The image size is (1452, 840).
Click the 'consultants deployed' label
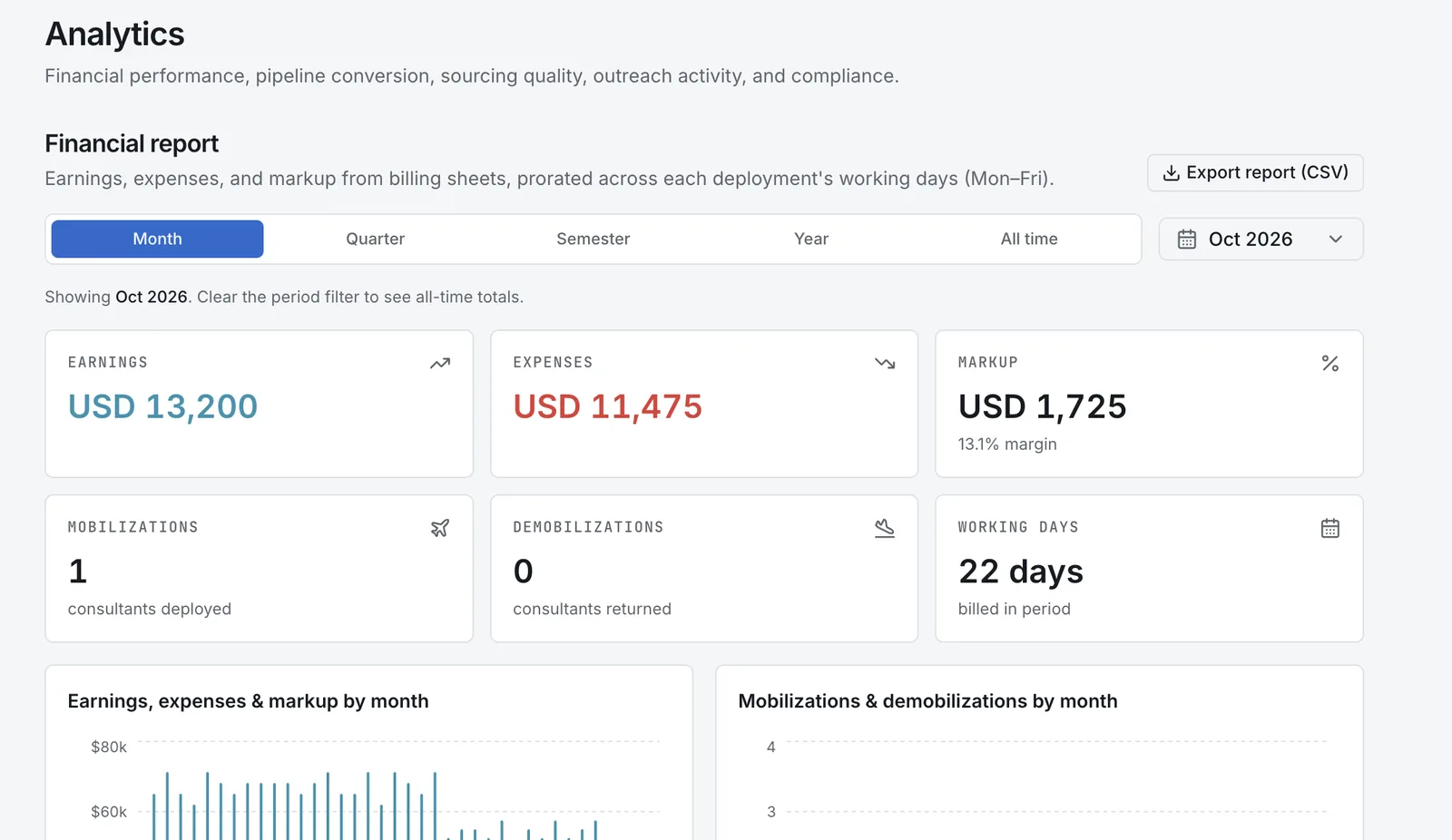150,609
